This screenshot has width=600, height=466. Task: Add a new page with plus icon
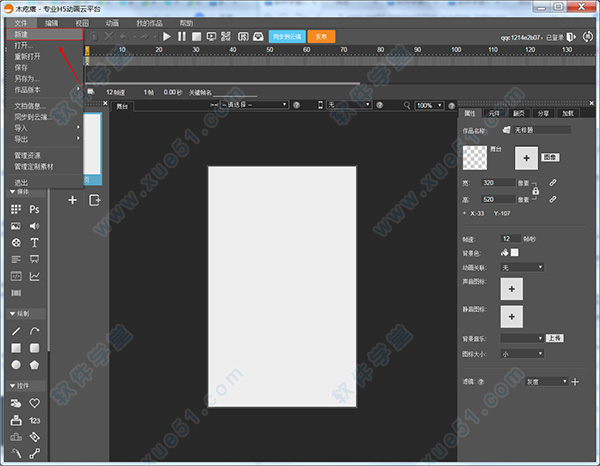tap(72, 200)
